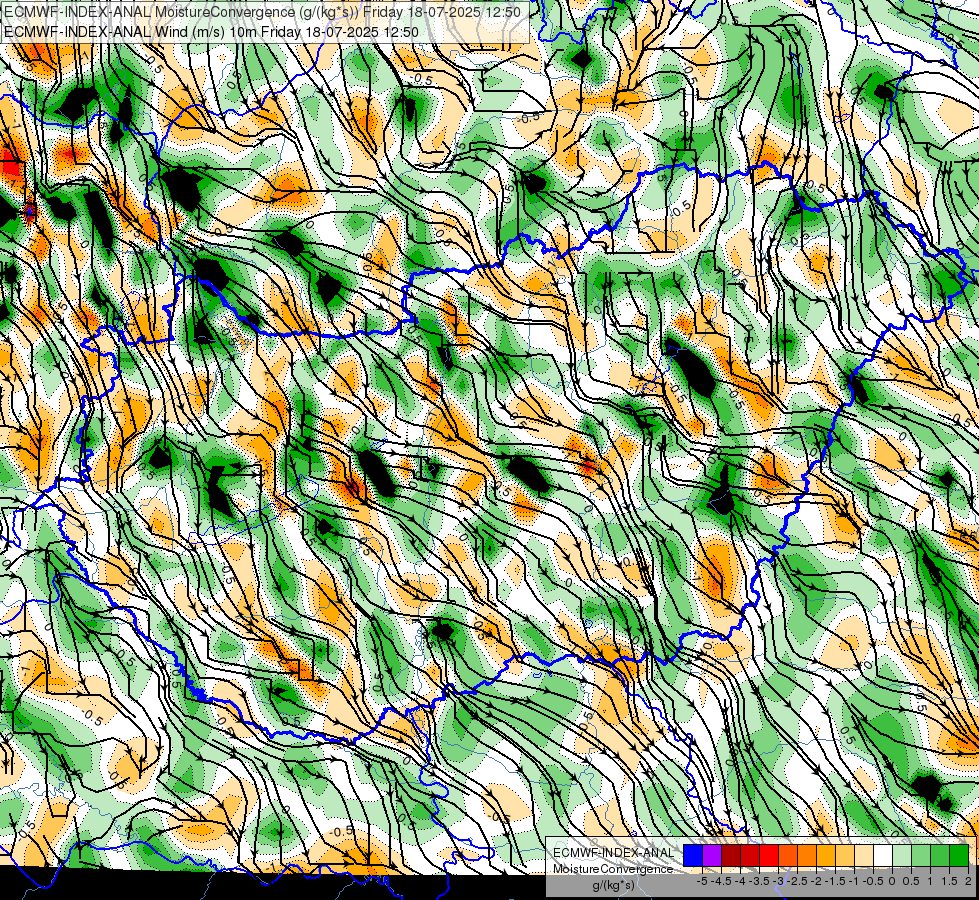Viewport: 979px width, 900px height.
Task: Click the -4.5 tick label on the legend
Action: click(x=721, y=881)
